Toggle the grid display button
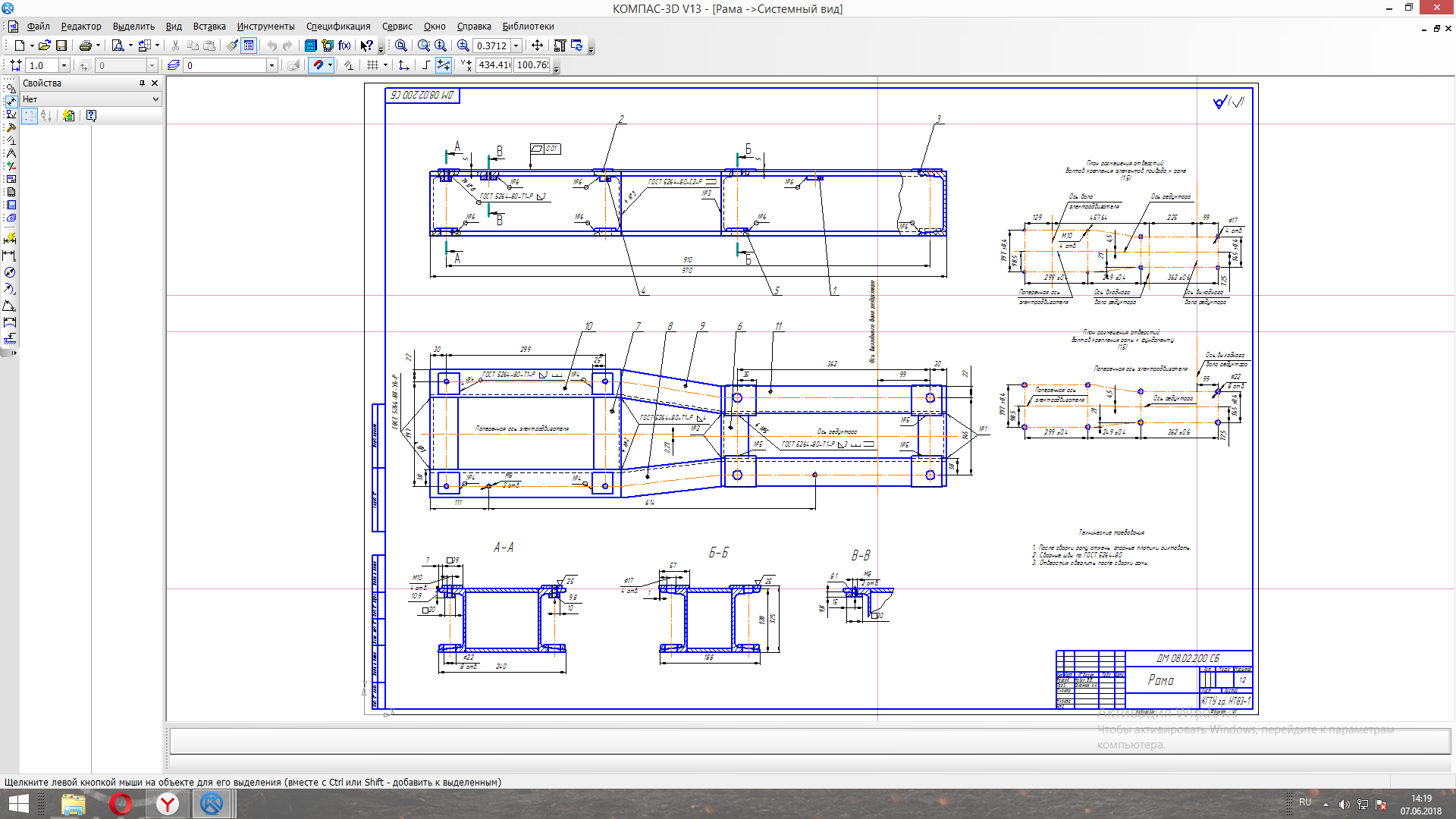This screenshot has width=1456, height=819. pos(372,65)
